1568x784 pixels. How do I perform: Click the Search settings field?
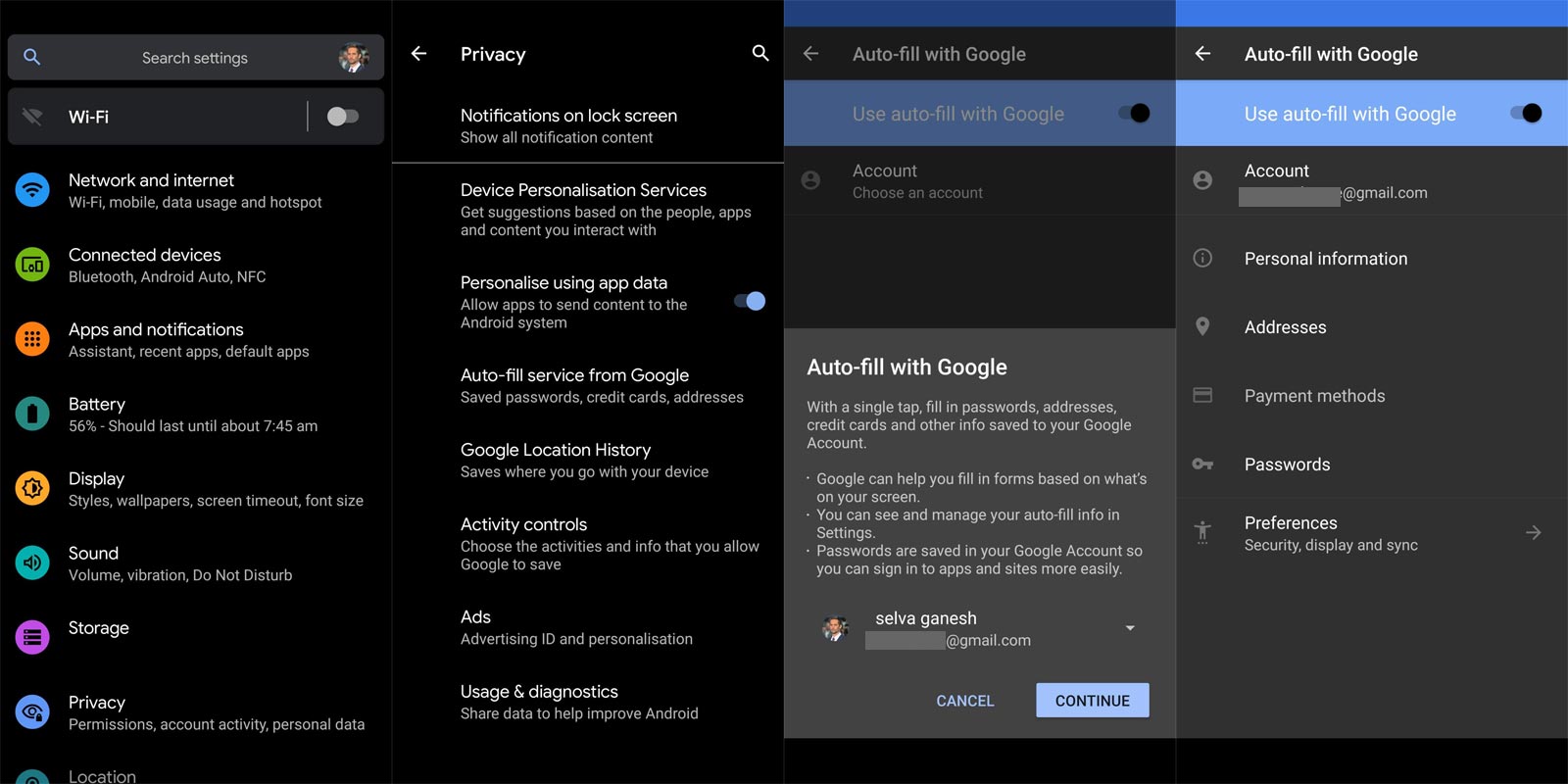pos(196,58)
